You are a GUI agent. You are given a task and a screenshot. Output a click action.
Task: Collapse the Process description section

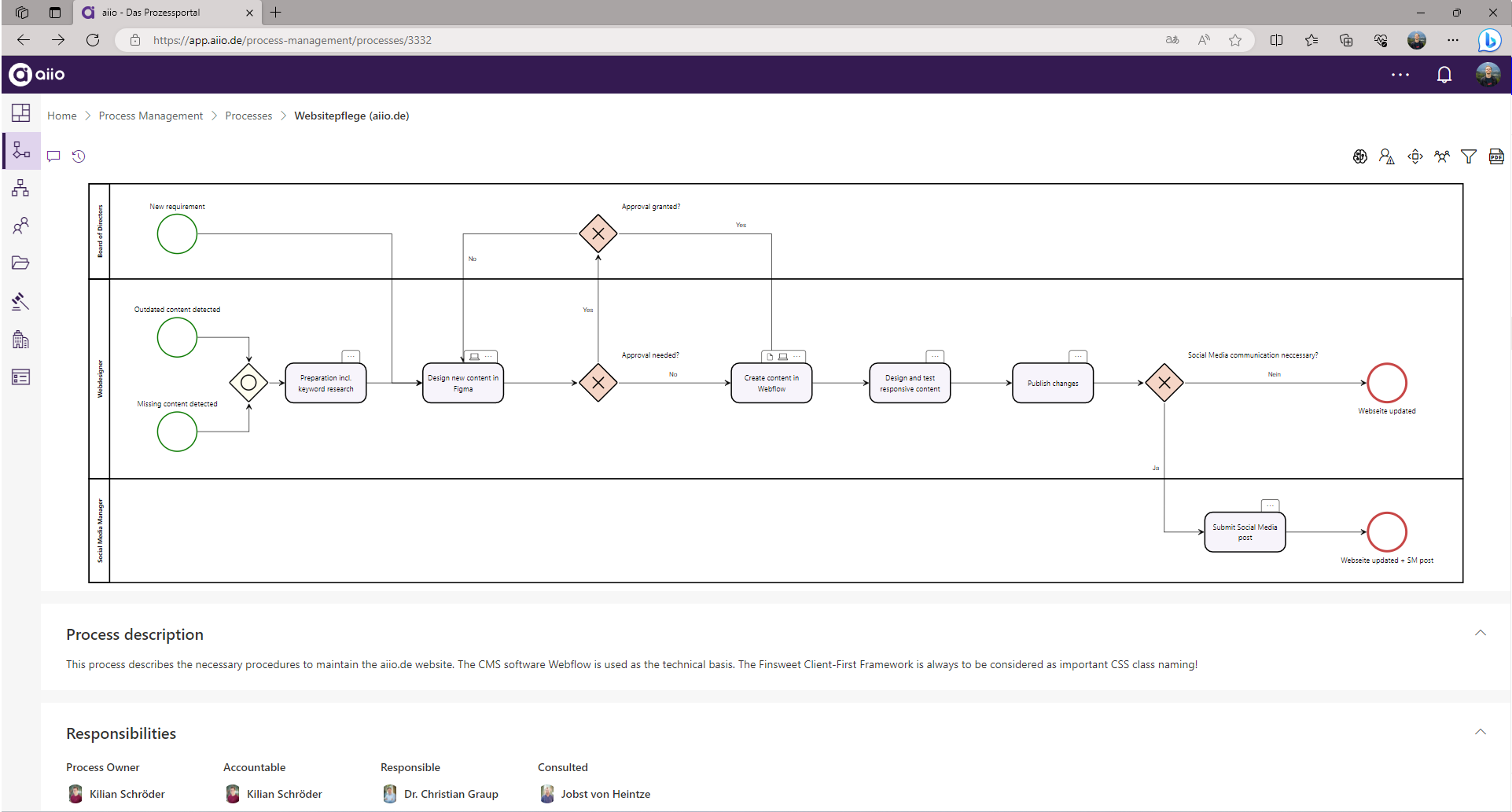(x=1481, y=633)
